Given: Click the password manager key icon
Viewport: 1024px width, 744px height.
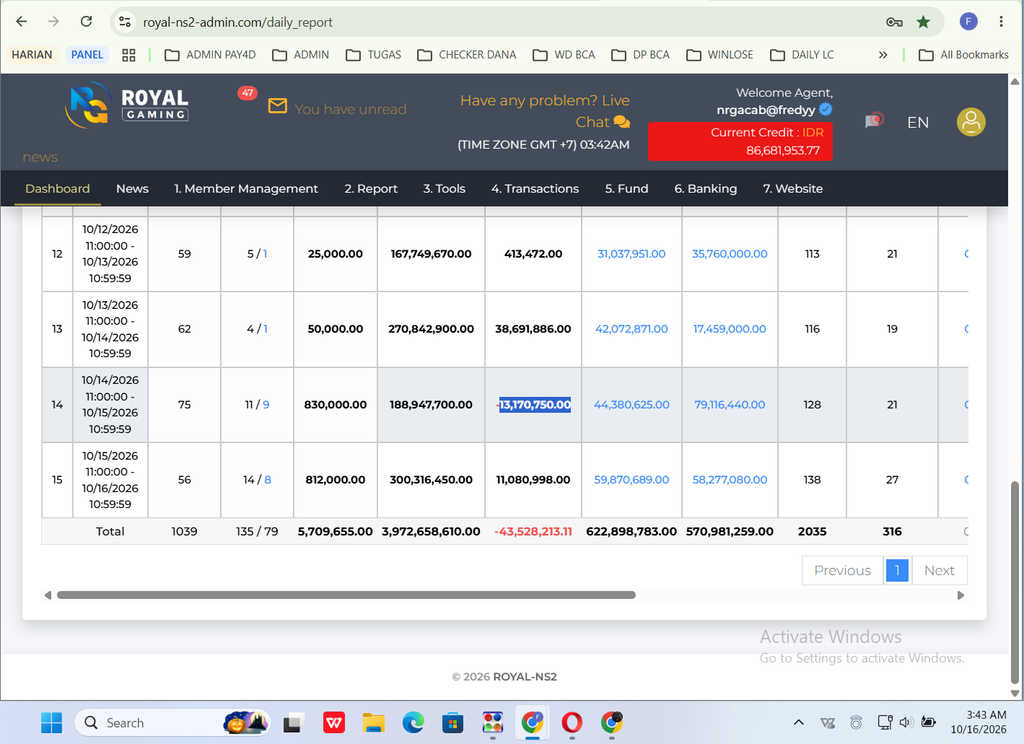Looking at the screenshot, I should (894, 22).
